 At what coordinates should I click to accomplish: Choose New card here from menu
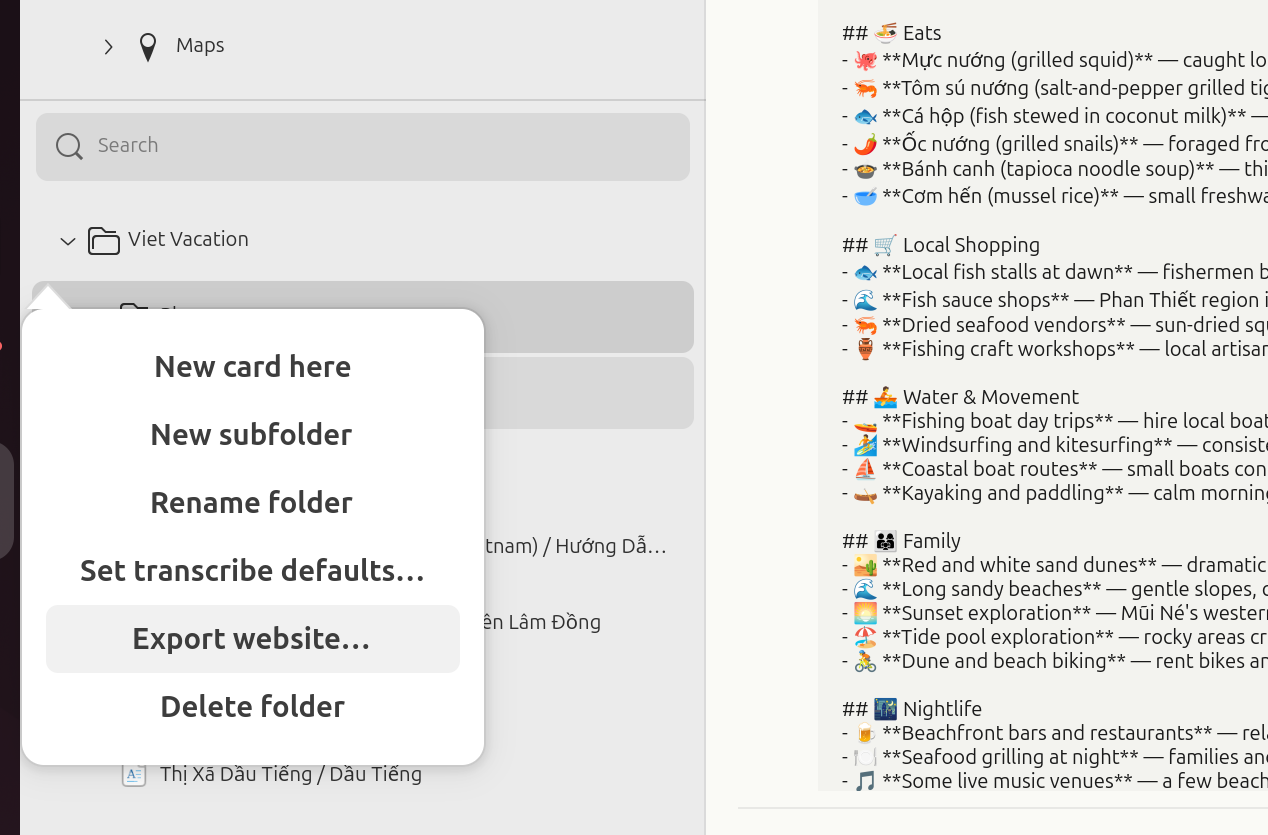(x=253, y=366)
